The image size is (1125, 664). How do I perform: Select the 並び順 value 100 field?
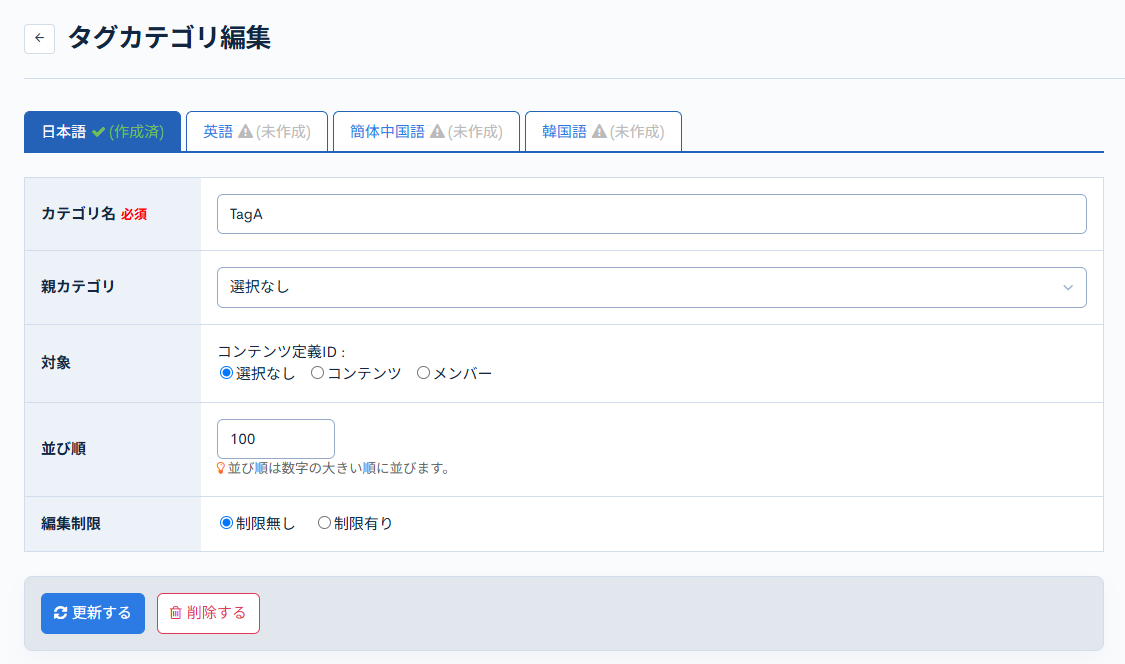(x=275, y=438)
